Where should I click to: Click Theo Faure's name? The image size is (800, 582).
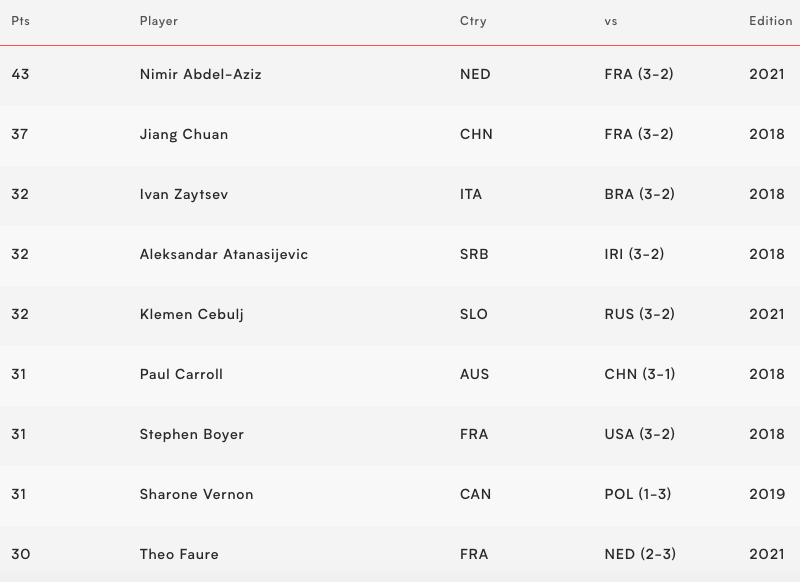(179, 554)
